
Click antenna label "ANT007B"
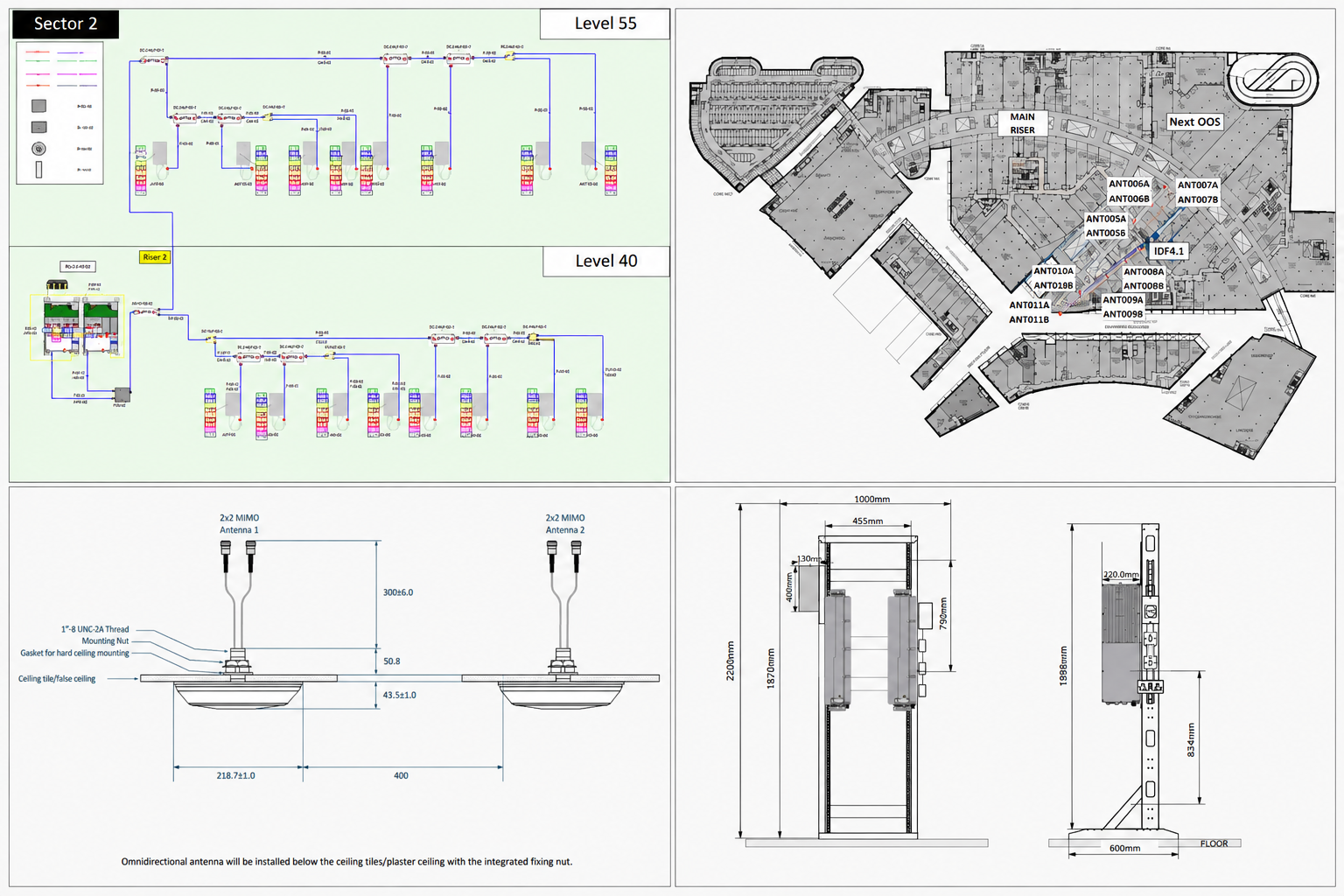(x=1198, y=199)
